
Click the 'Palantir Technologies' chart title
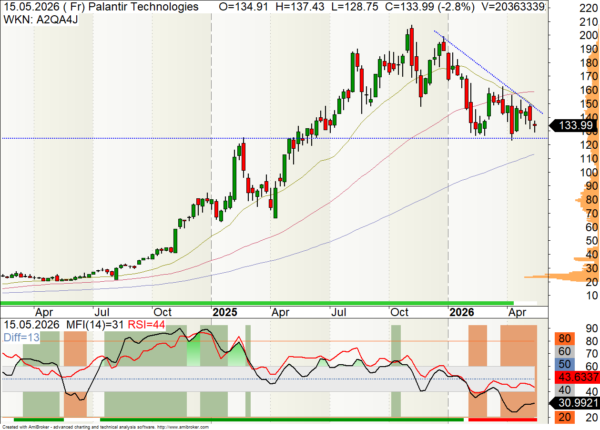point(142,7)
